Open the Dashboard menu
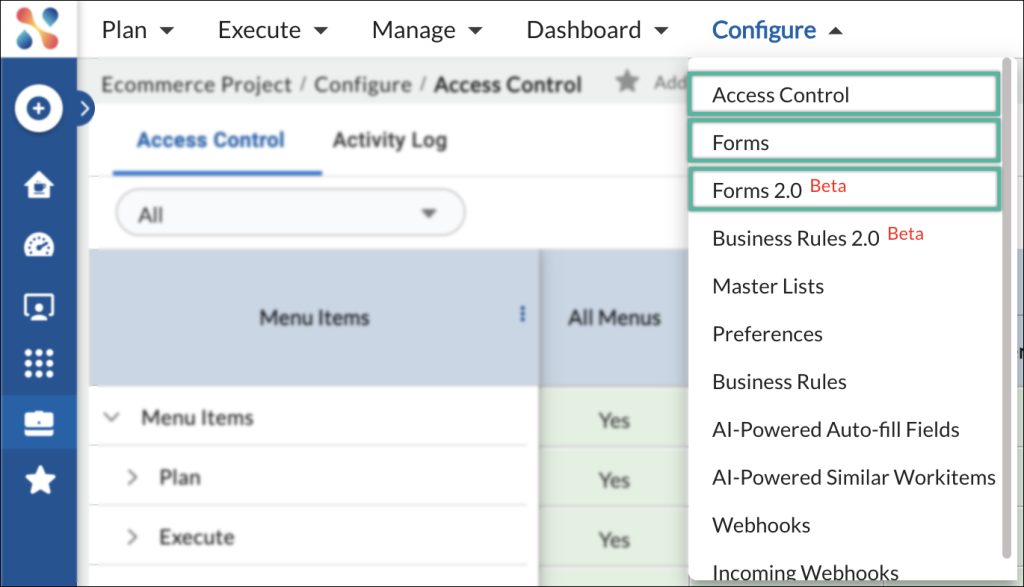Screen dimensions: 1024x587 tap(597, 30)
